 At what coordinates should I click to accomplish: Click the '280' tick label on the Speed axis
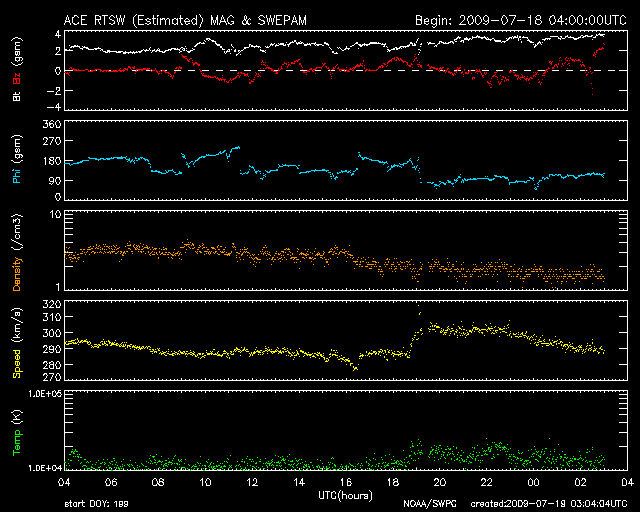[52, 365]
